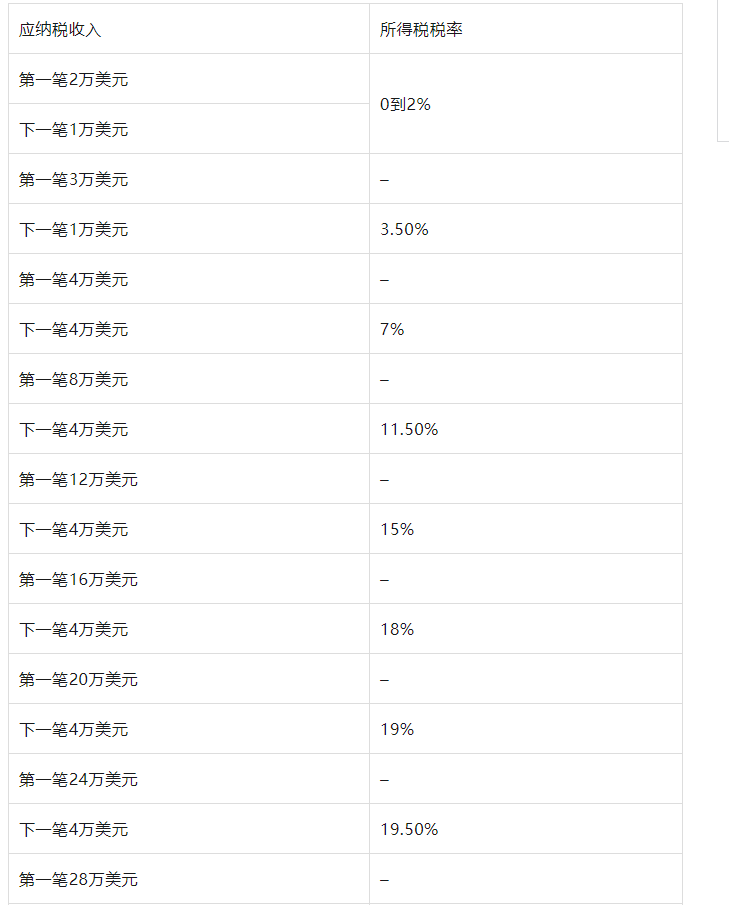
Task: Select the 19.50% rate cell
Action: (x=526, y=829)
